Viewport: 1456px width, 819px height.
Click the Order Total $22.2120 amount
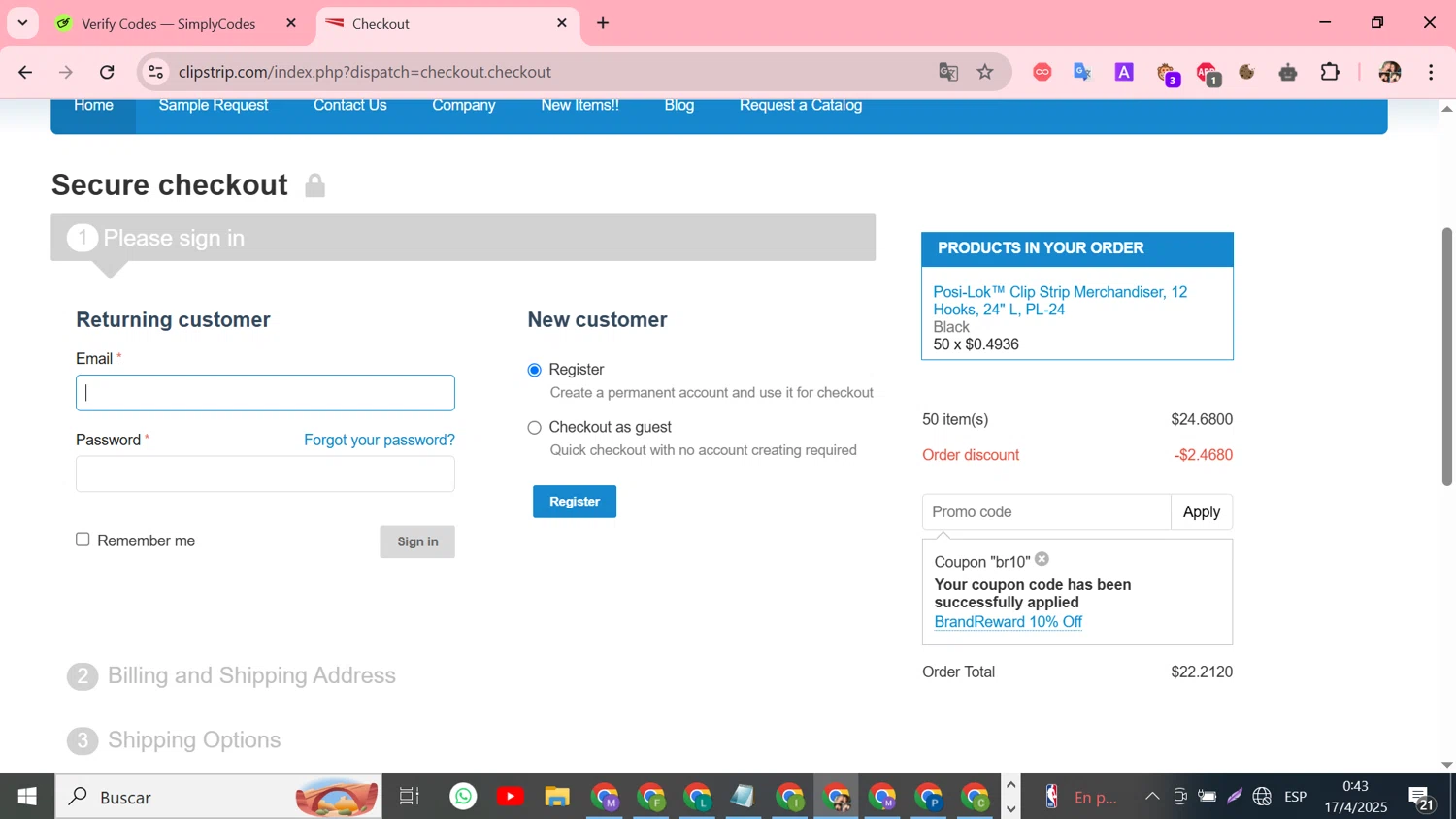coord(1202,672)
